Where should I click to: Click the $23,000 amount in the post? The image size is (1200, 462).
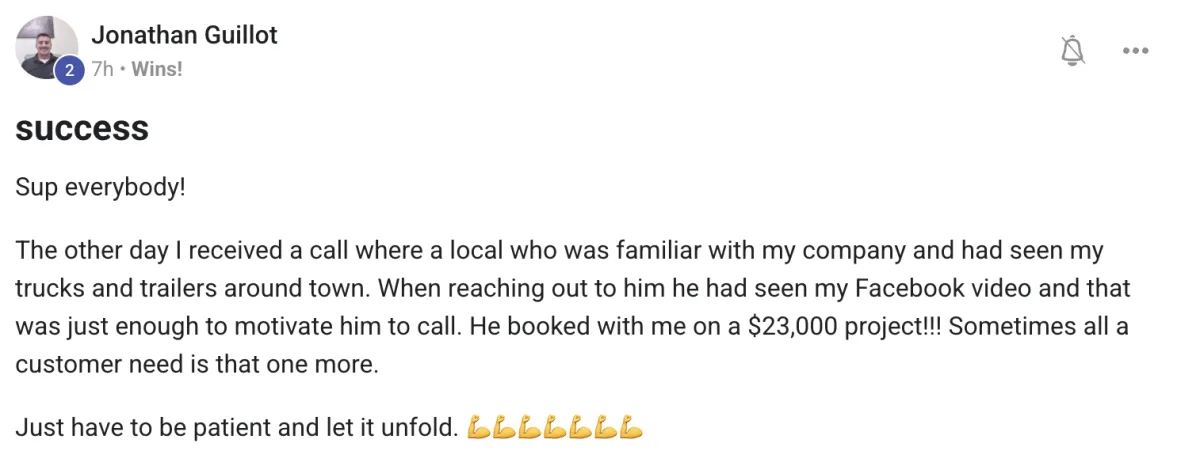[x=790, y=328]
